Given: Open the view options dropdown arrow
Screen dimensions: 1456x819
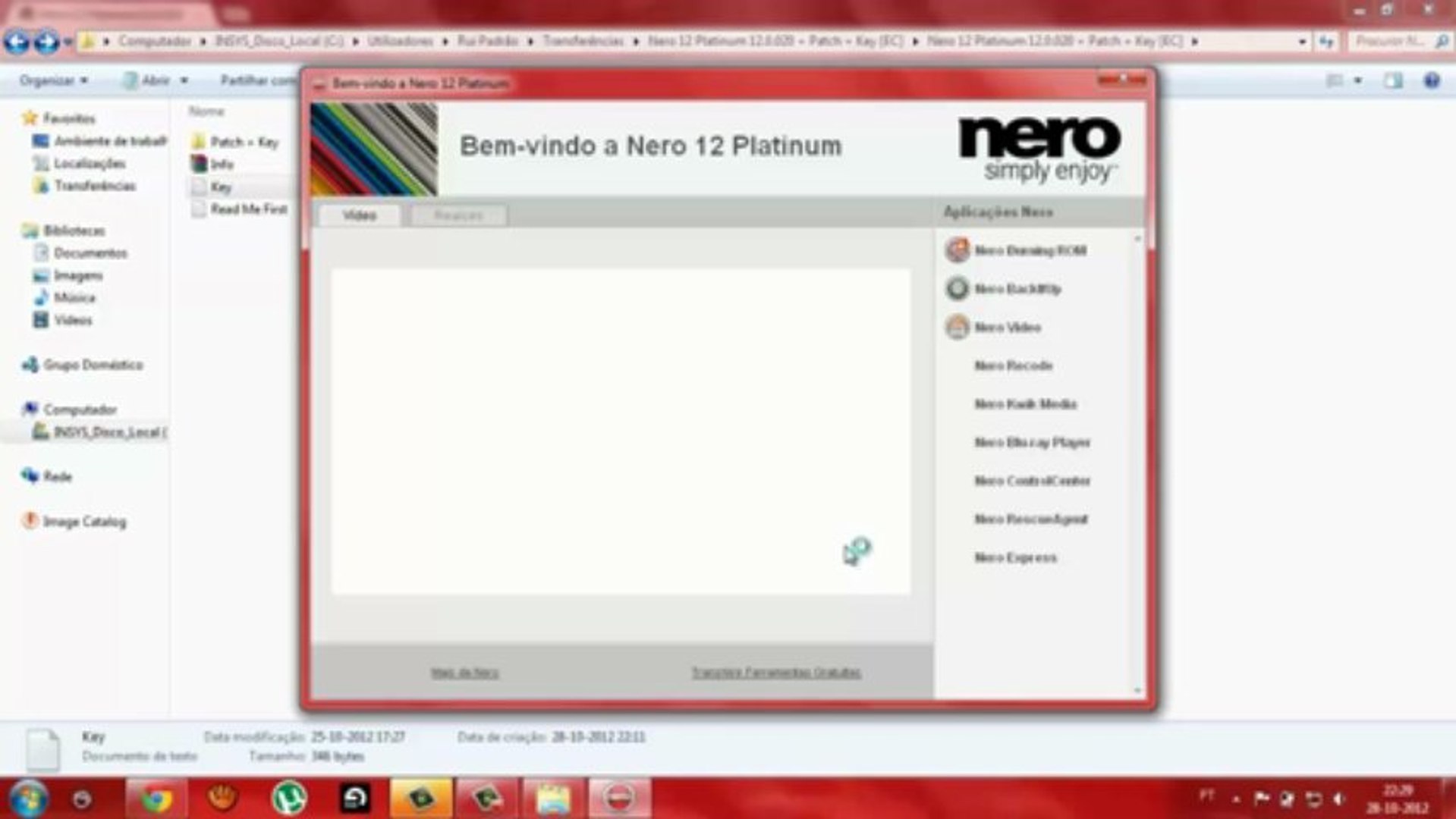Looking at the screenshot, I should (1357, 80).
